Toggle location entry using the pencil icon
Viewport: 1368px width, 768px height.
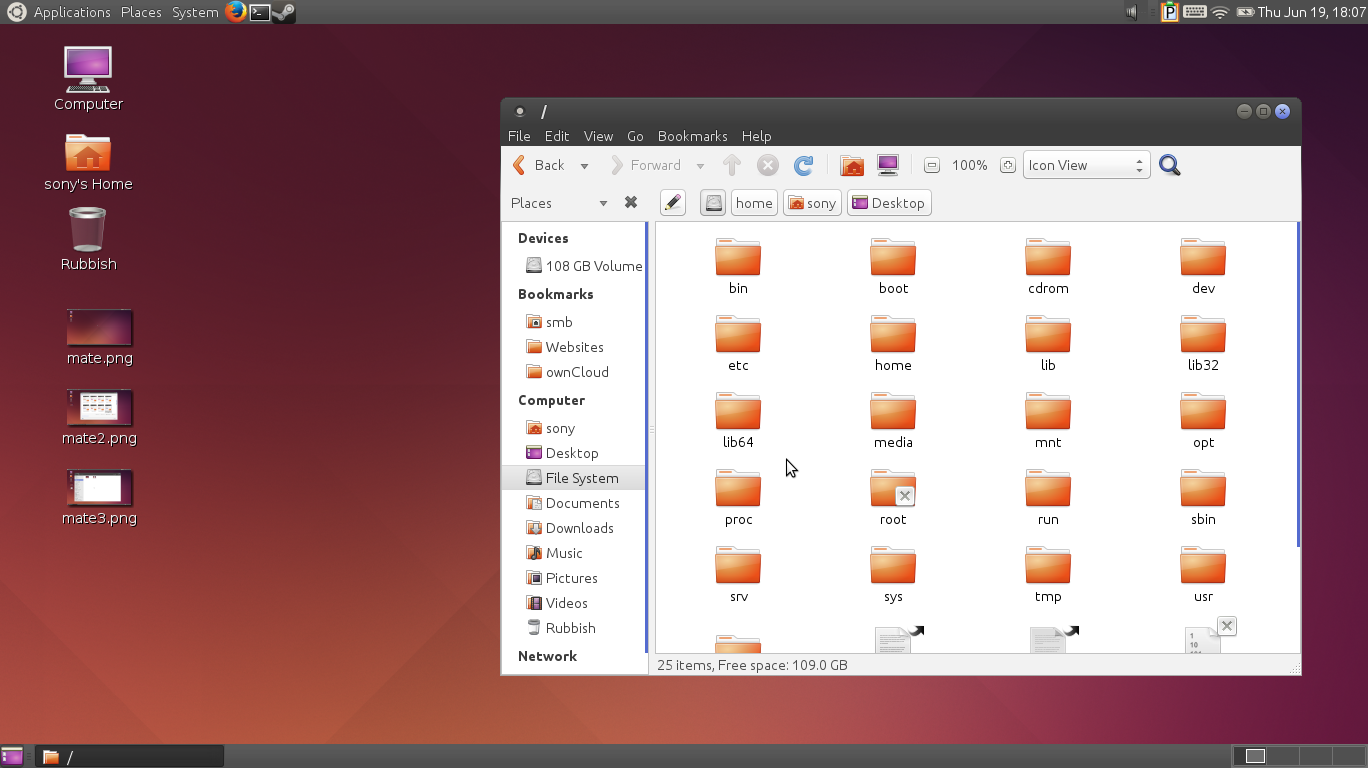pos(672,202)
